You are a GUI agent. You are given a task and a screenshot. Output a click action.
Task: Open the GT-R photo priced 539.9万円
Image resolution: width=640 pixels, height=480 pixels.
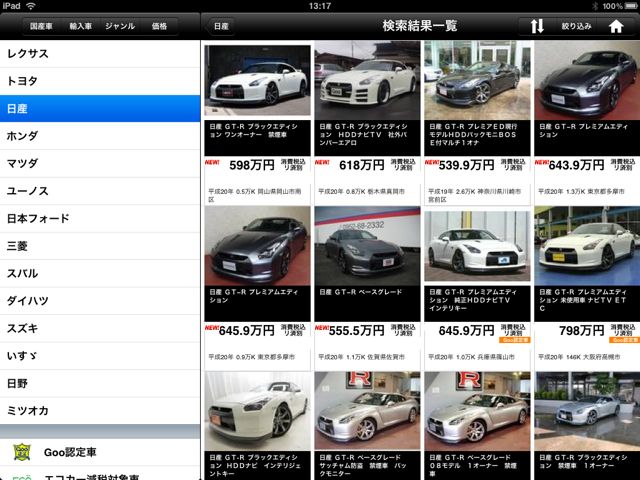(x=477, y=80)
